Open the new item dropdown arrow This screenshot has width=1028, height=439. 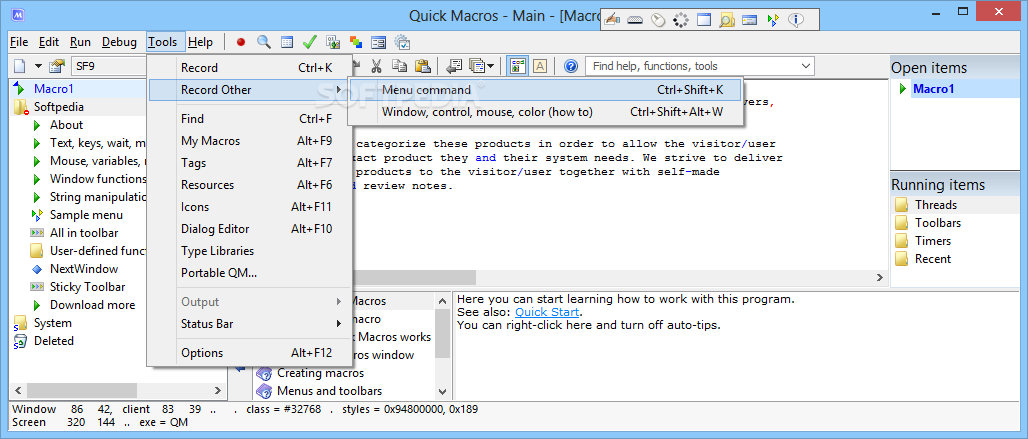coord(38,66)
